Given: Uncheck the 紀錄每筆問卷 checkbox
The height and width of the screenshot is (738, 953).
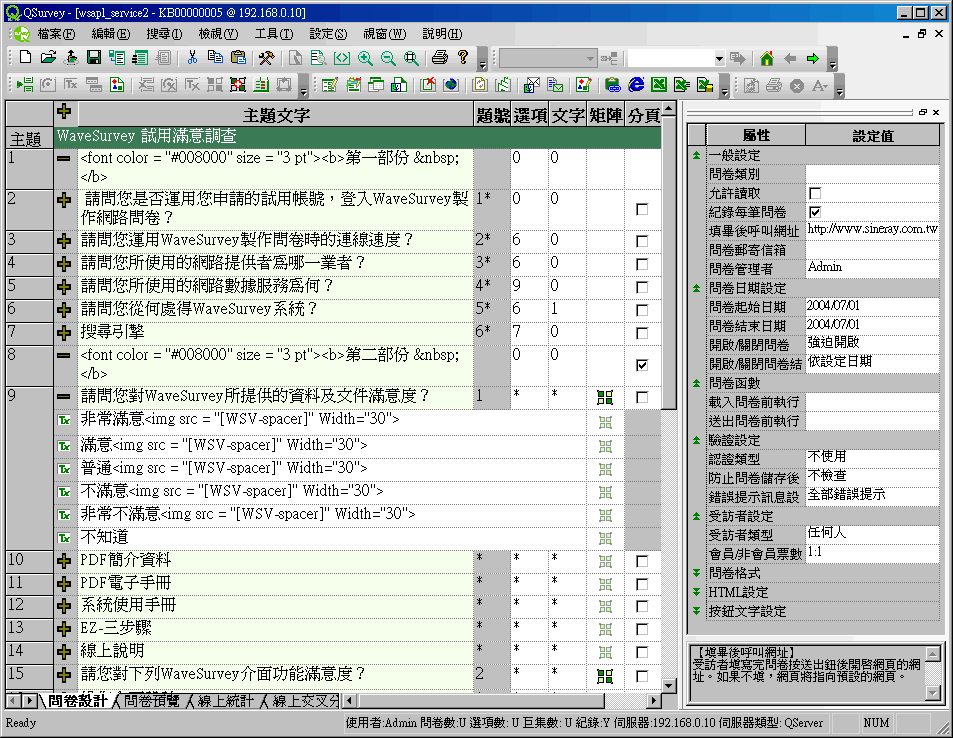Looking at the screenshot, I should [x=815, y=212].
